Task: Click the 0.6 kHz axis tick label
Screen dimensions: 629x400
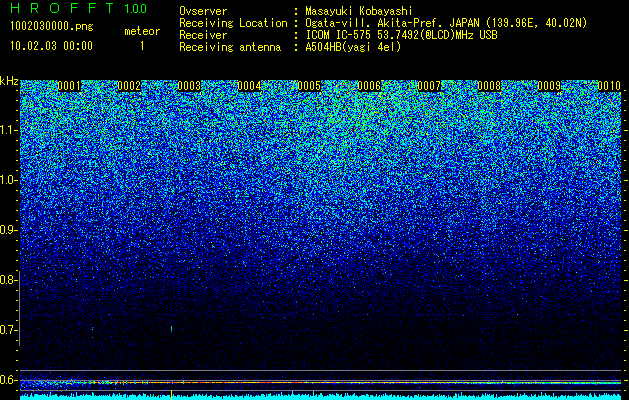Action: (8, 380)
